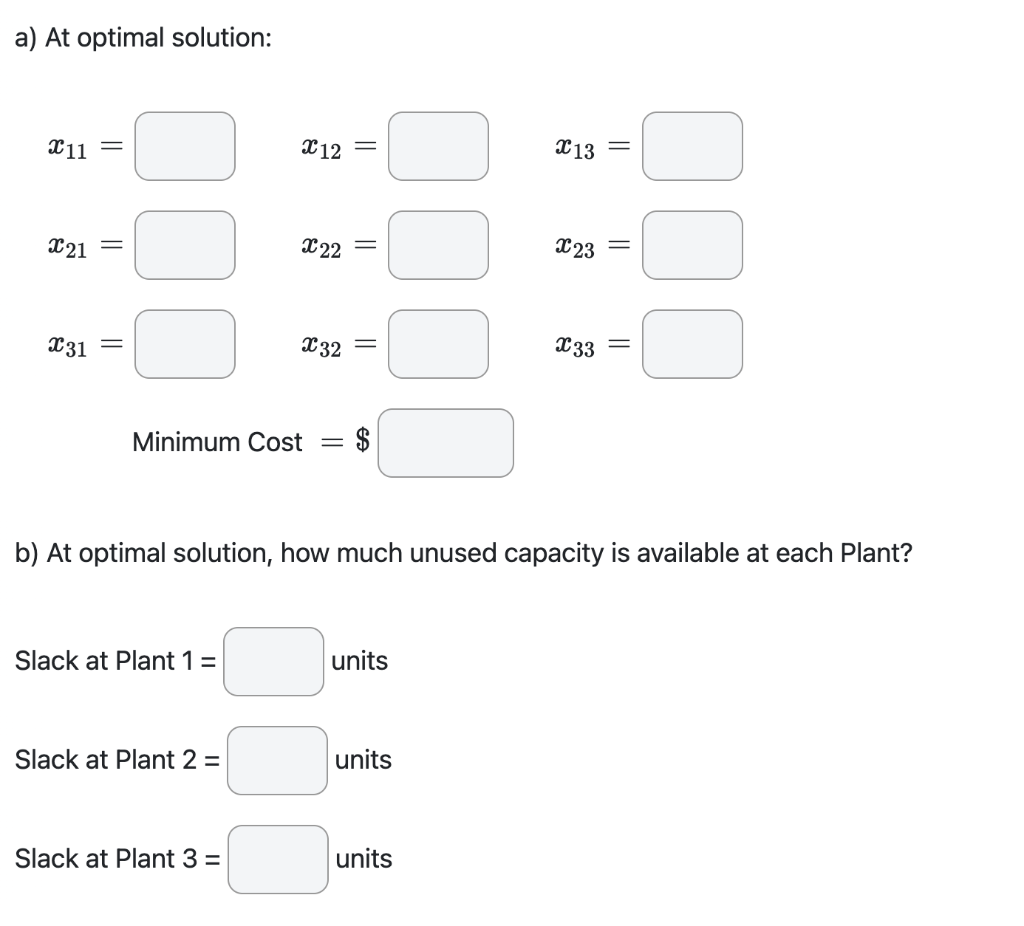Click the x33 input field
Screen dimensions: 1024x926
coord(693,343)
